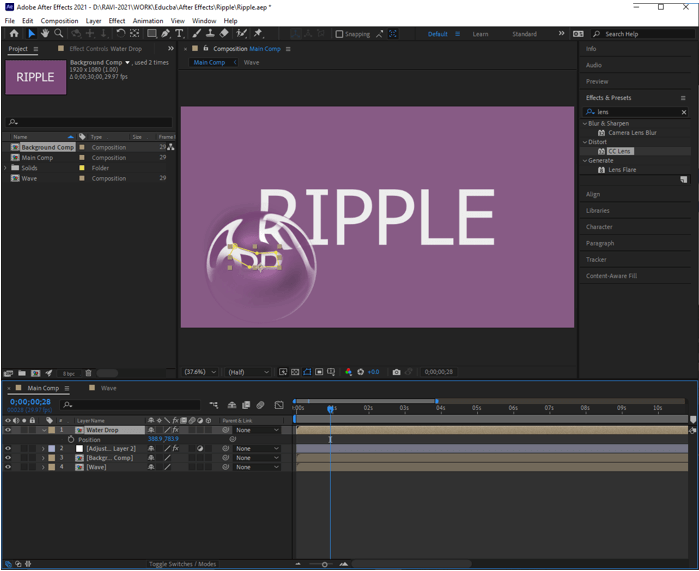Viewport: 699px width, 571px height.
Task: Select the Roto Brush tool
Action: (x=241, y=33)
